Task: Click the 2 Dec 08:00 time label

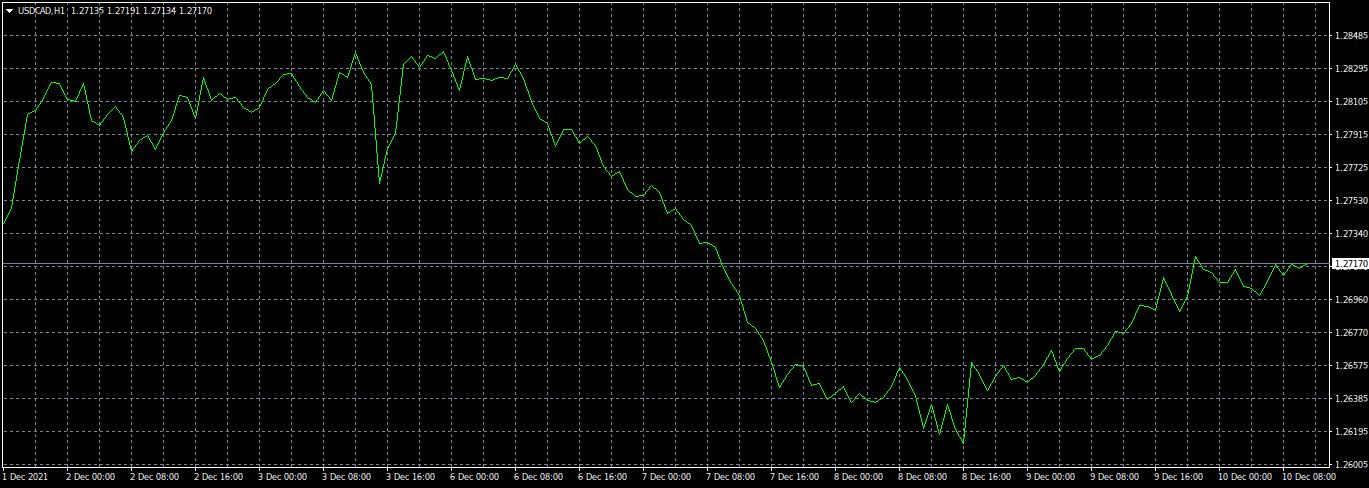Action: [154, 478]
